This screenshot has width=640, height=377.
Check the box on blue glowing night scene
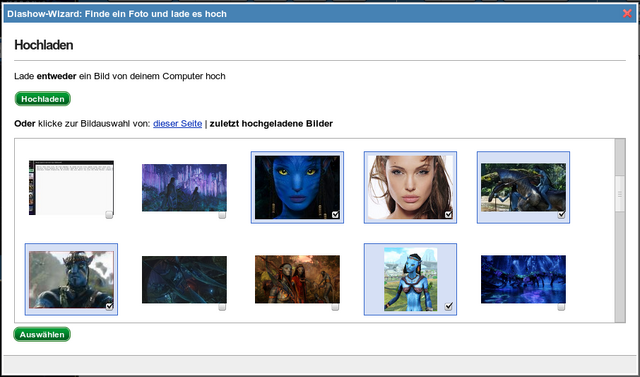click(x=561, y=306)
